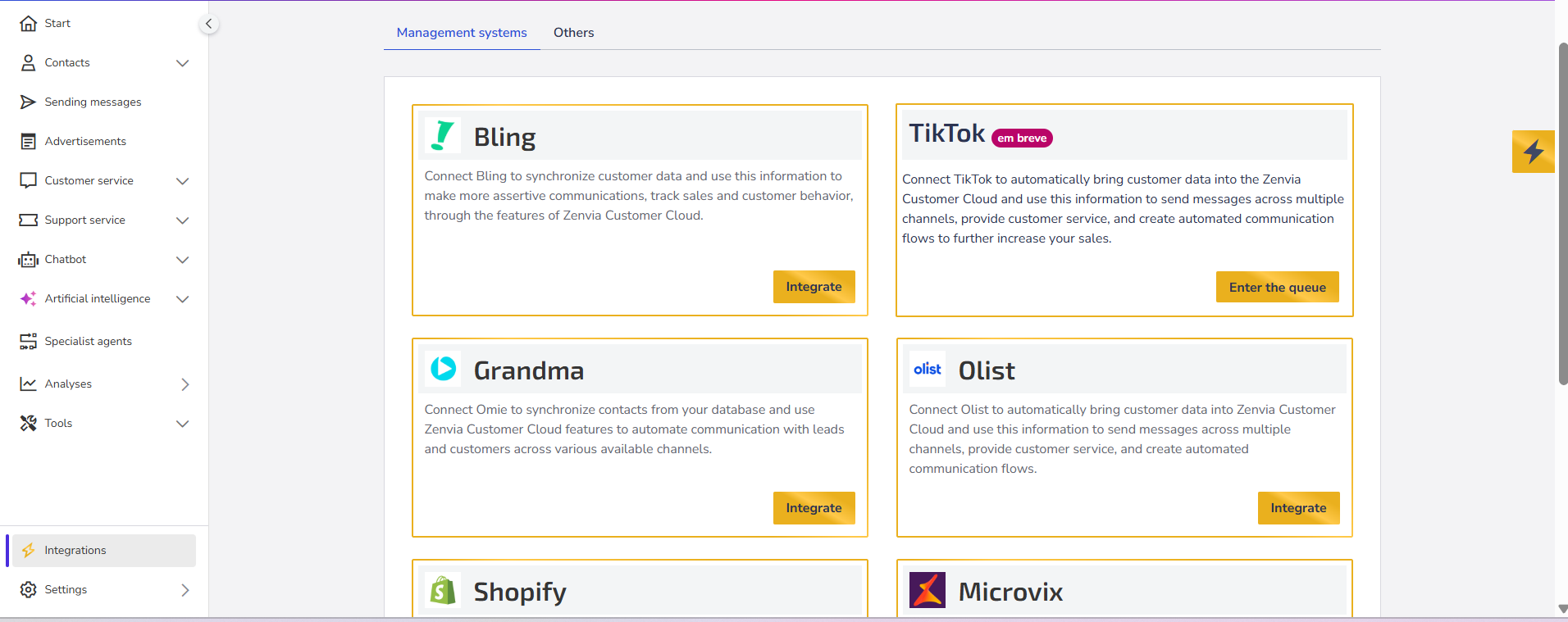The image size is (1568, 622).
Task: Open the Analyses submenu arrow
Action: point(185,384)
